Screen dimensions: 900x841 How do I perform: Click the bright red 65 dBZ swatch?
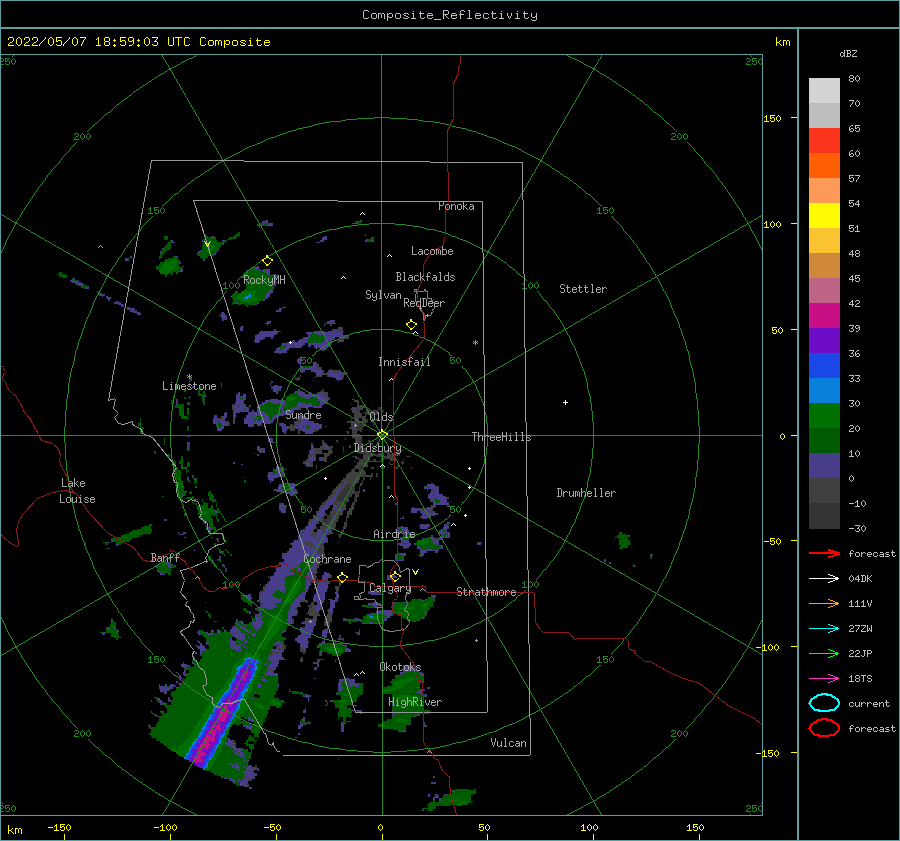[x=824, y=141]
